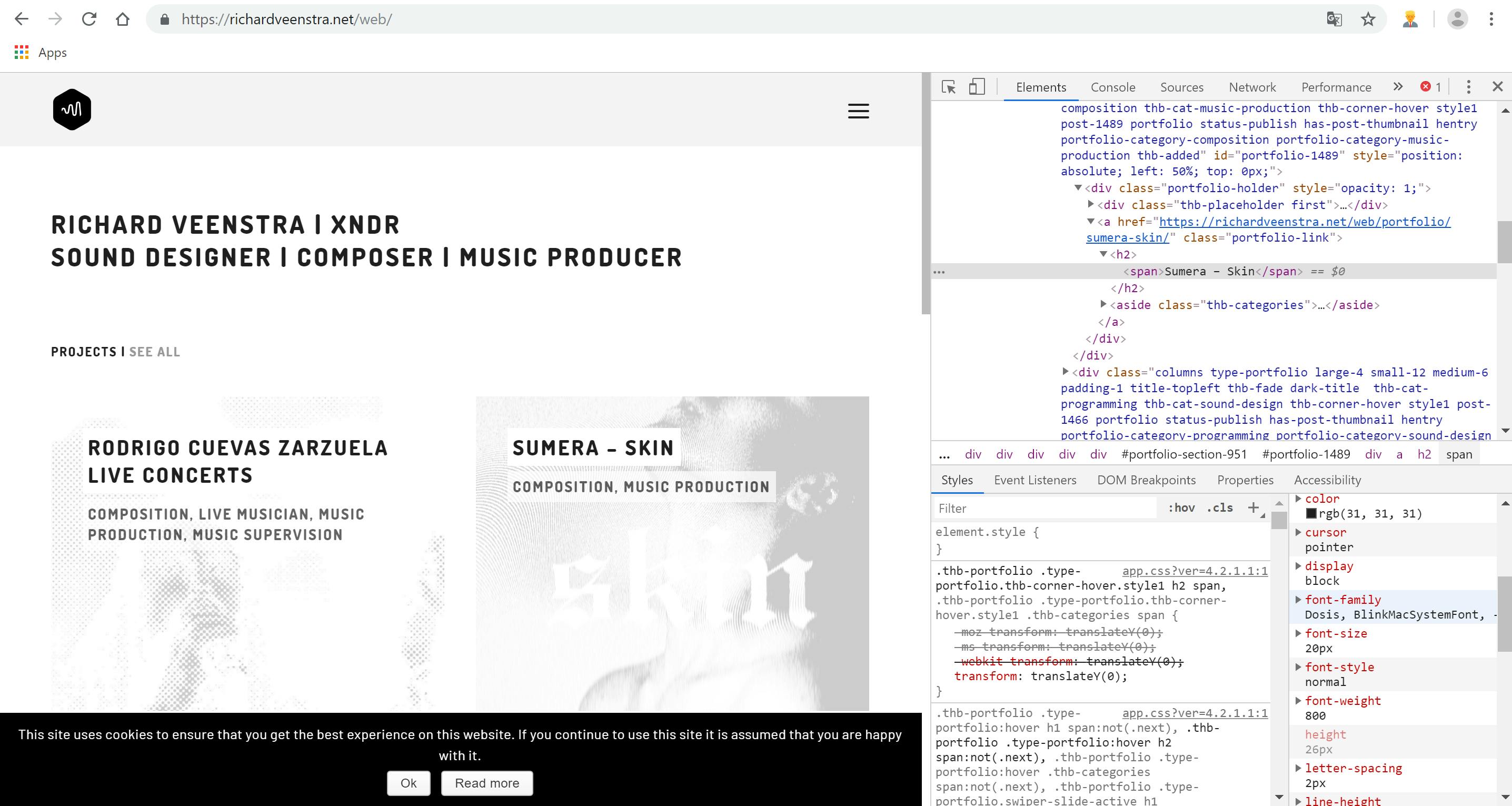Click the new style rule plus icon
Viewport: 1512px width, 806px height.
click(1253, 508)
